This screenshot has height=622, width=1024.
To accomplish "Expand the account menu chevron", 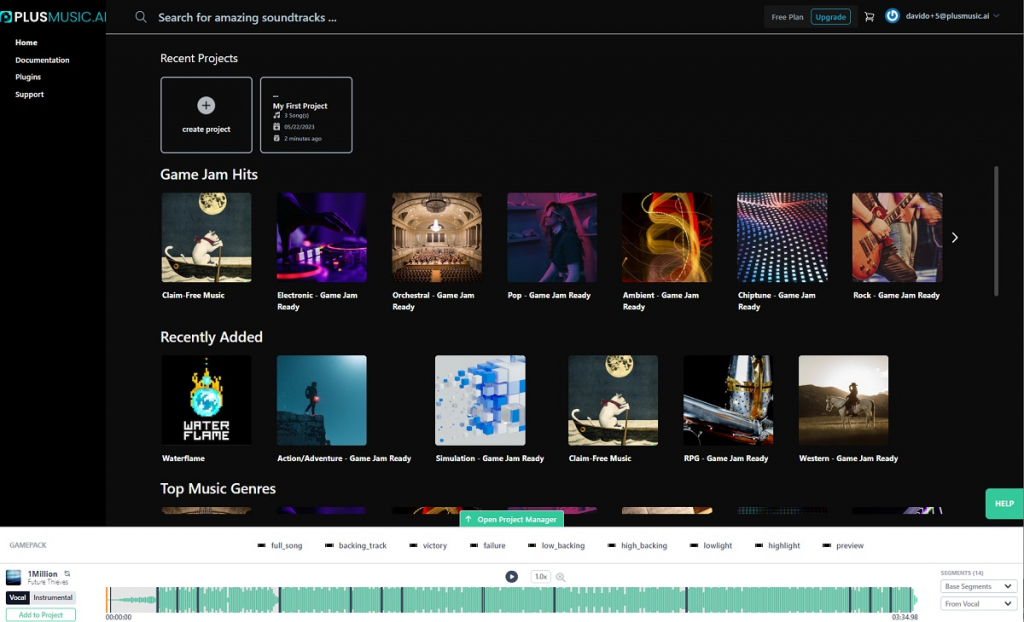I will 996,16.
